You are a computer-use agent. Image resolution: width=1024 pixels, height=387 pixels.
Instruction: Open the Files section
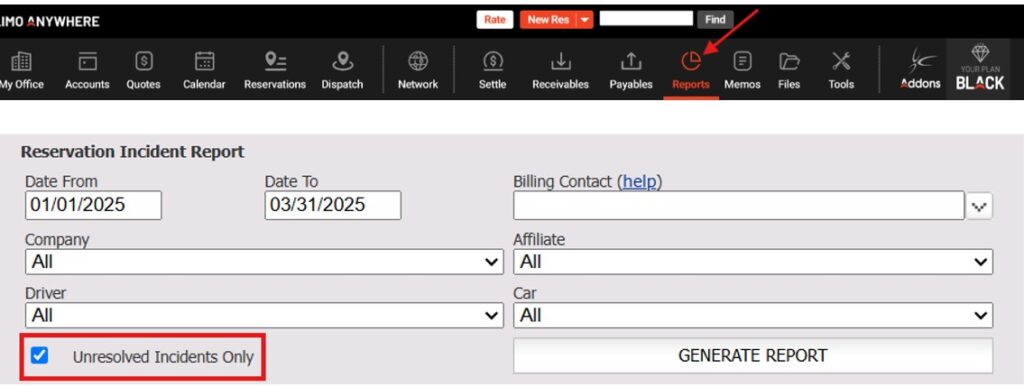790,70
